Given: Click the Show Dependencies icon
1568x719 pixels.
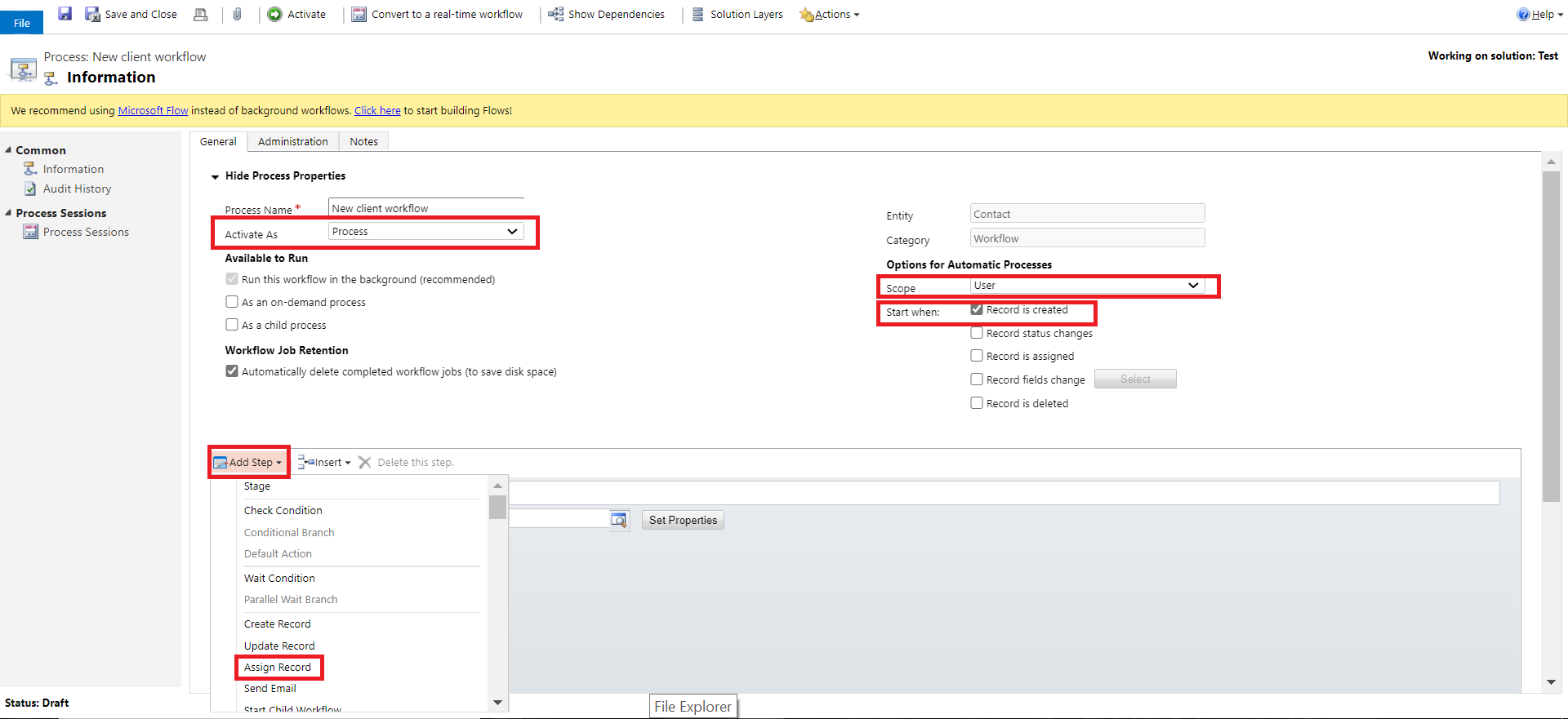Looking at the screenshot, I should click(556, 14).
